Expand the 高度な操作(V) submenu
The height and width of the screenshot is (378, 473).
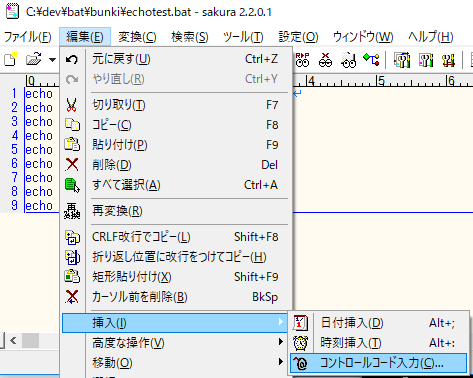point(175,343)
